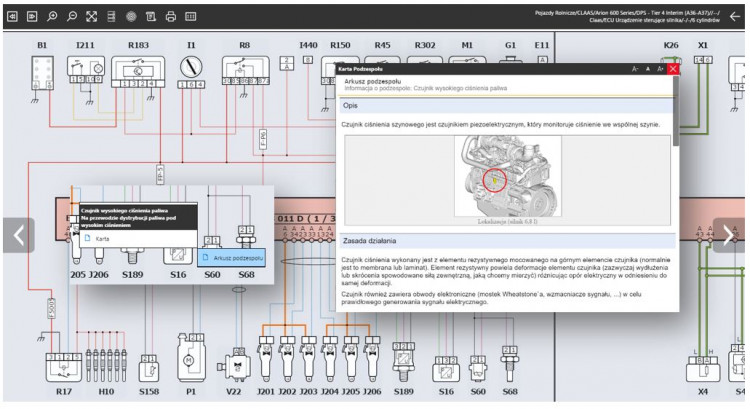The width and height of the screenshot is (750, 409).
Task: Go to the previous diagram page
Action: pos(19,235)
